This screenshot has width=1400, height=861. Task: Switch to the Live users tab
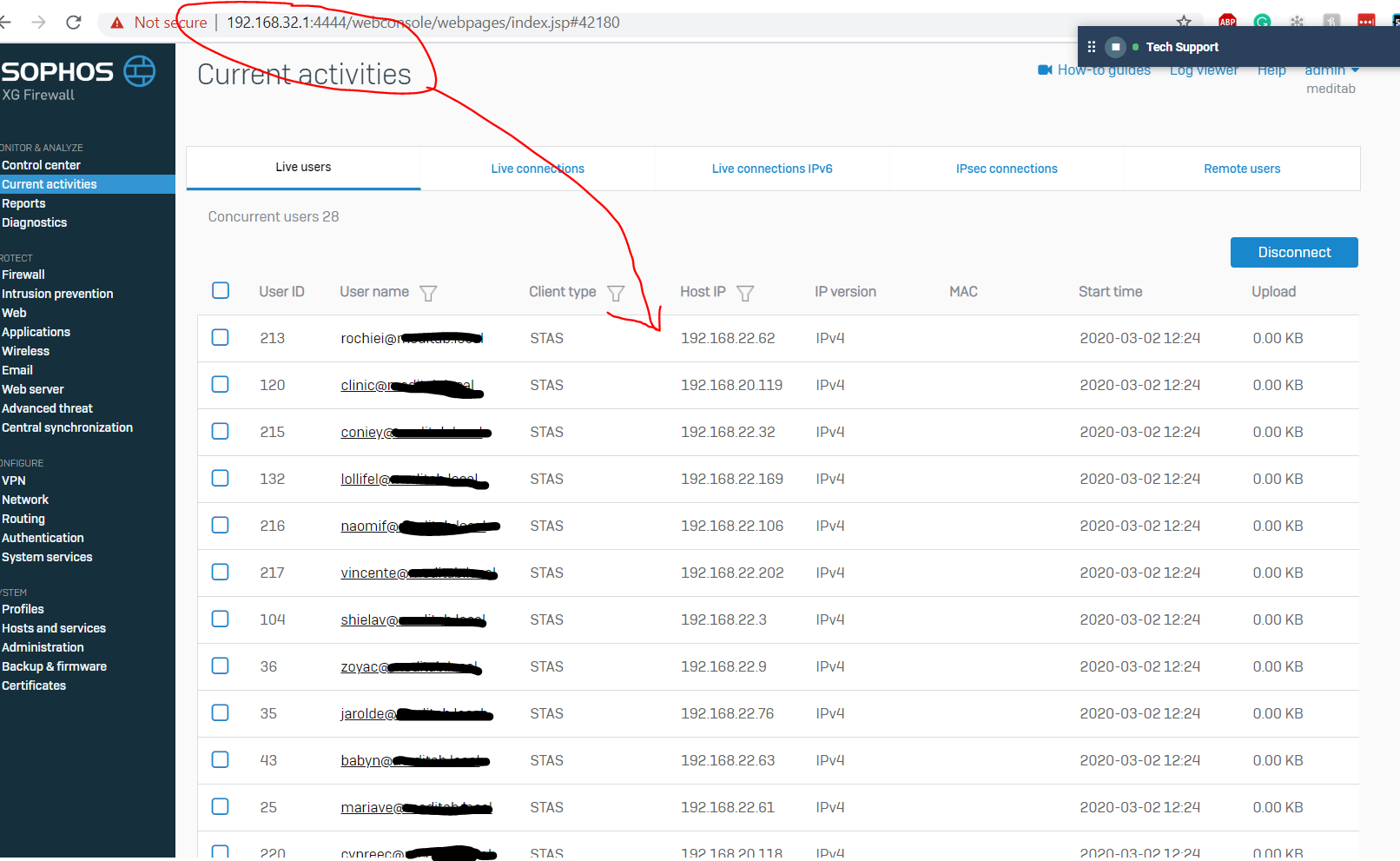coord(303,167)
